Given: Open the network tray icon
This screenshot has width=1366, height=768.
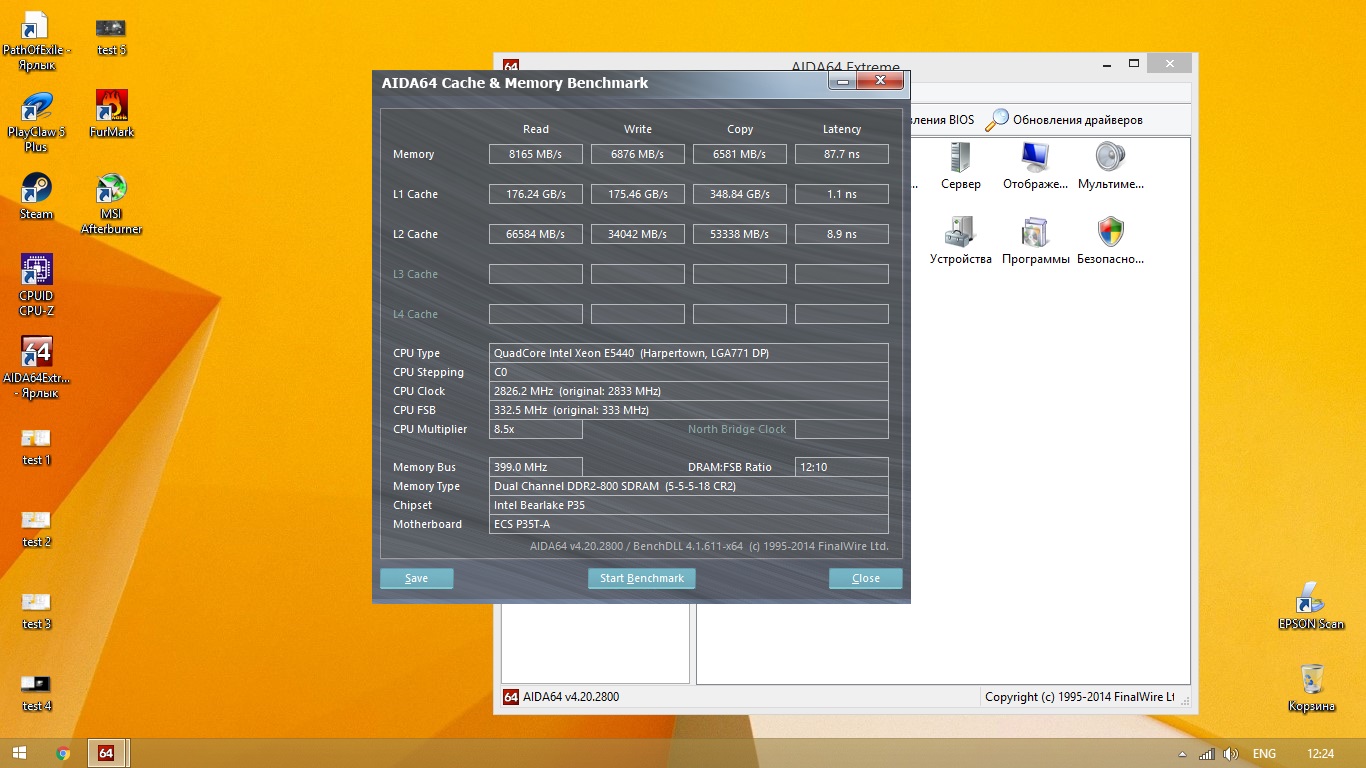Looking at the screenshot, I should click(1207, 754).
